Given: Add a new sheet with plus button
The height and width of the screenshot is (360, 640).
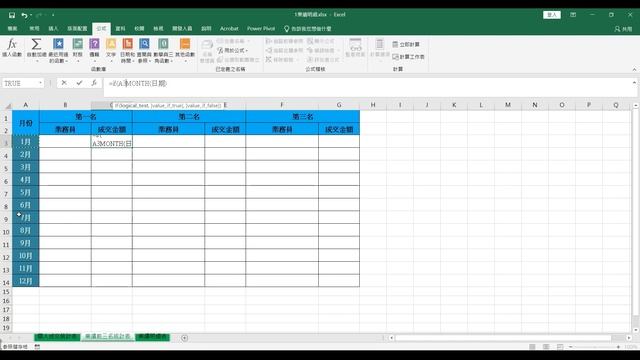Looking at the screenshot, I should tap(184, 338).
